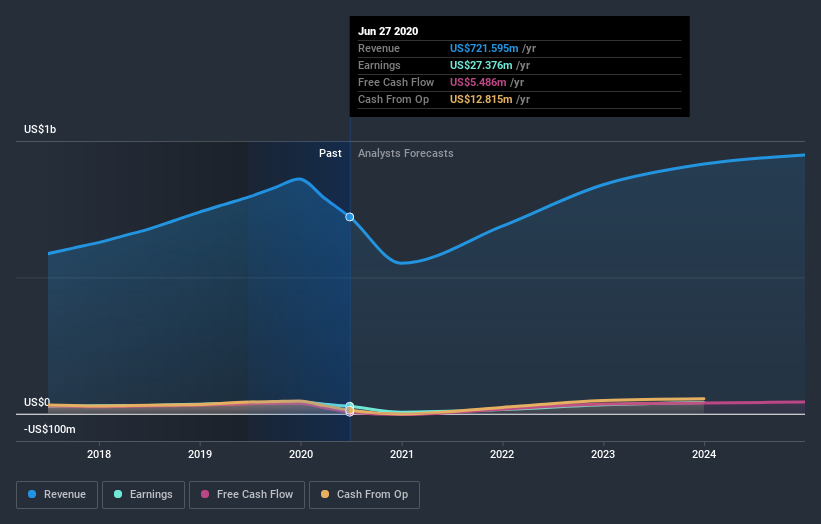Click the Cash From Op label in tooltip
821x524 pixels.
point(394,99)
